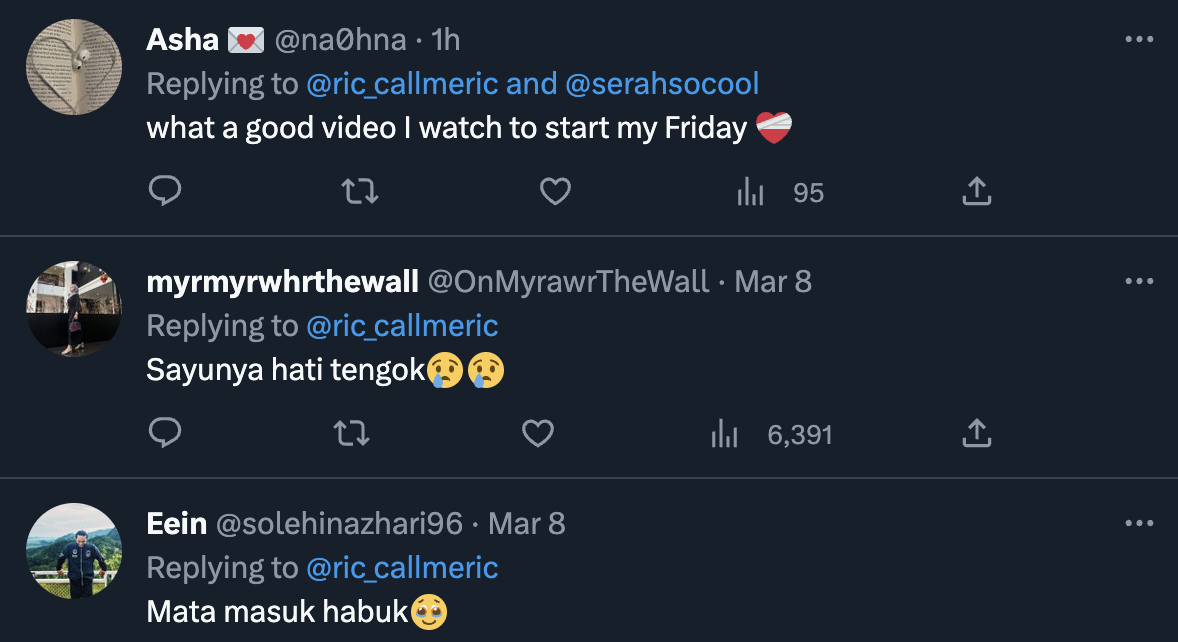Reply to myrmyrwhrthewall's tweet
Image resolution: width=1178 pixels, height=642 pixels.
[x=164, y=433]
